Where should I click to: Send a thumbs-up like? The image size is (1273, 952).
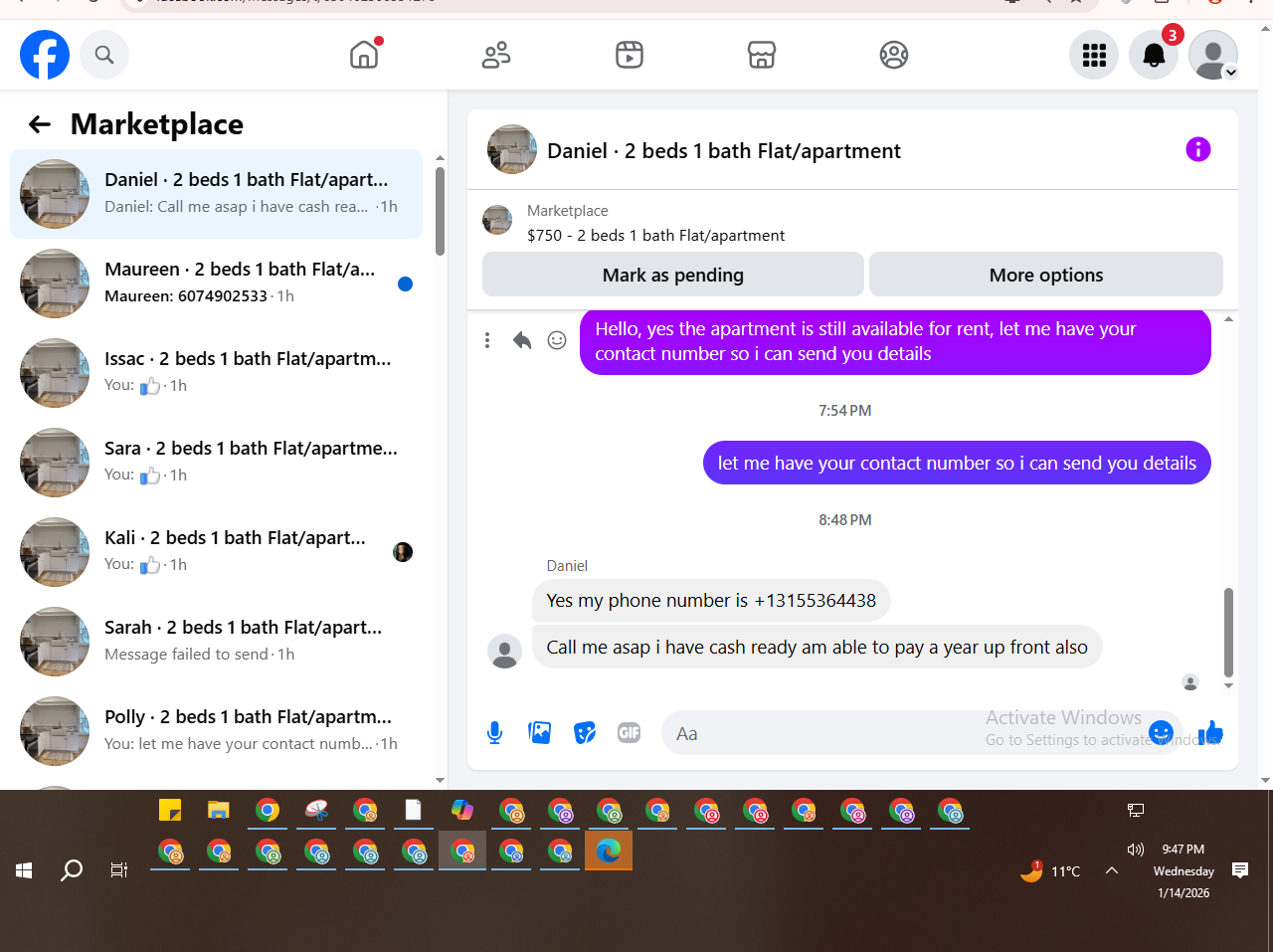coord(1210,733)
